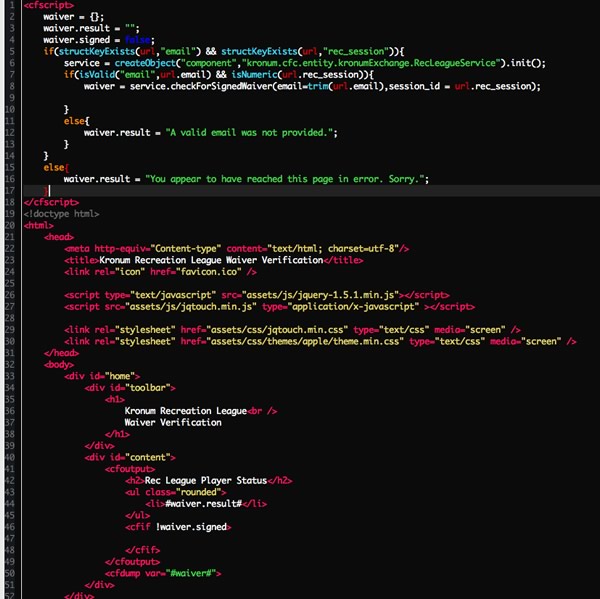Click the "component" string argument
Viewport: 600px width, 599px height.
click(209, 63)
